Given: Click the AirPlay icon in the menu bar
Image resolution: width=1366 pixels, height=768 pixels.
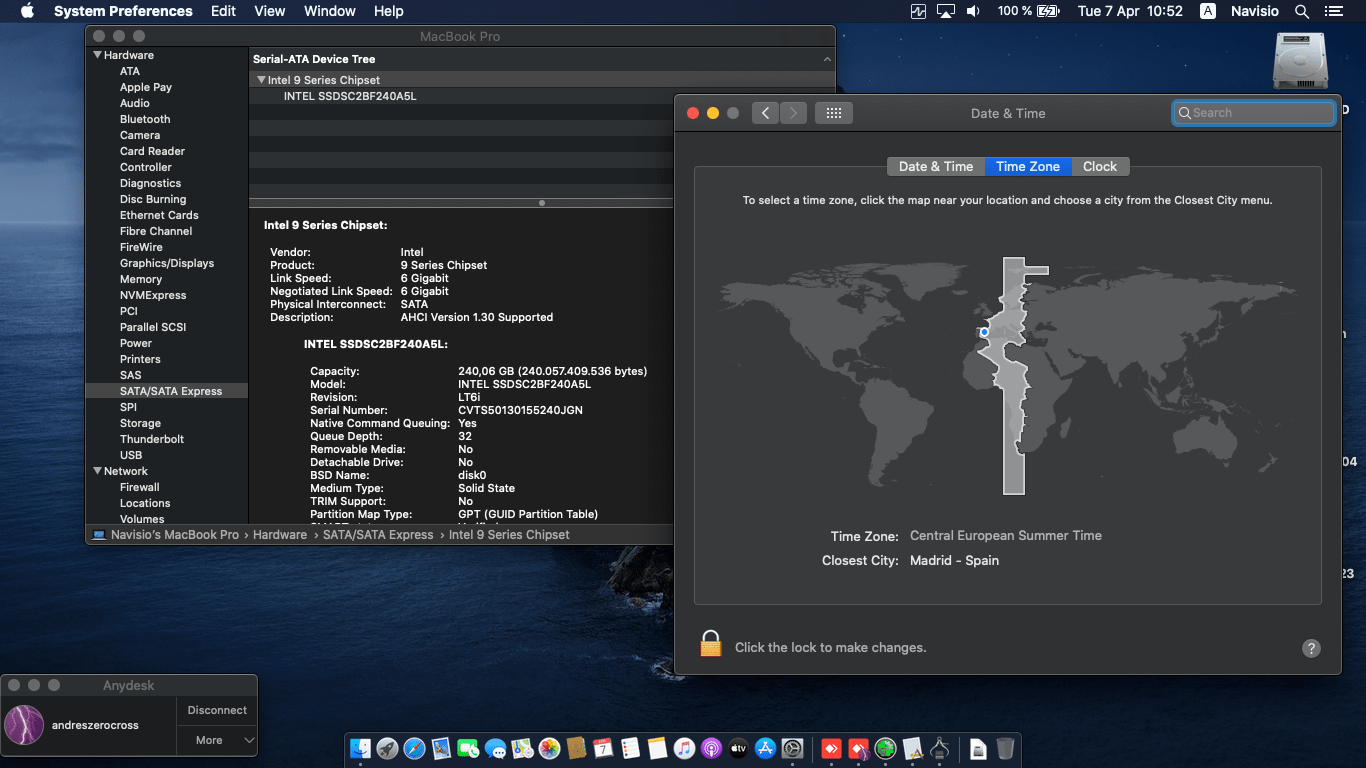Looking at the screenshot, I should point(946,11).
